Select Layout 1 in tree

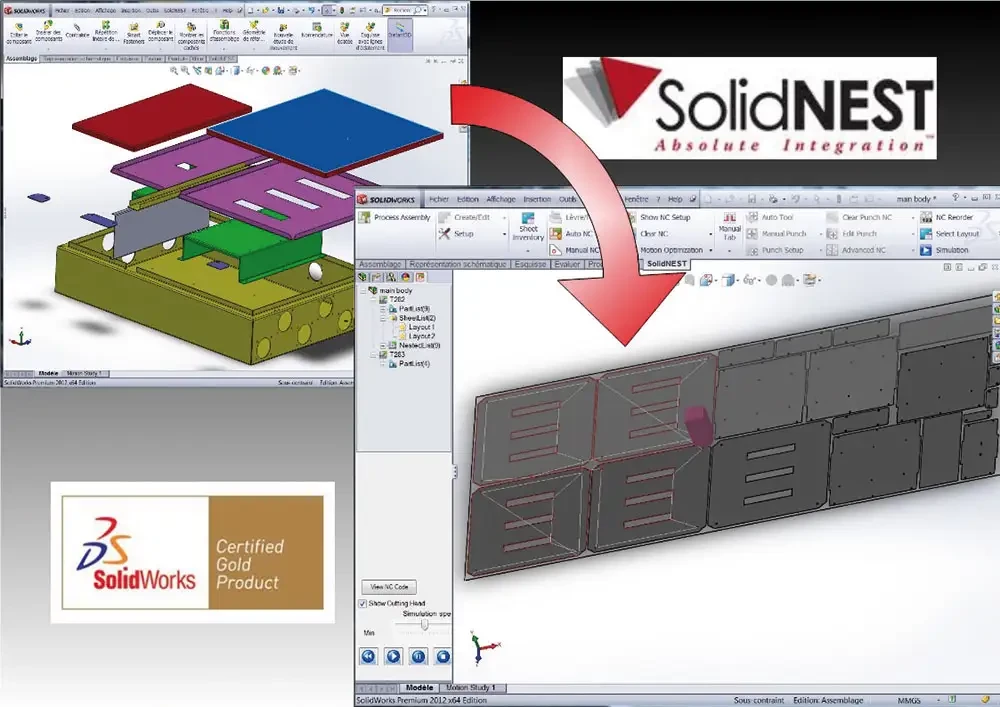(417, 327)
